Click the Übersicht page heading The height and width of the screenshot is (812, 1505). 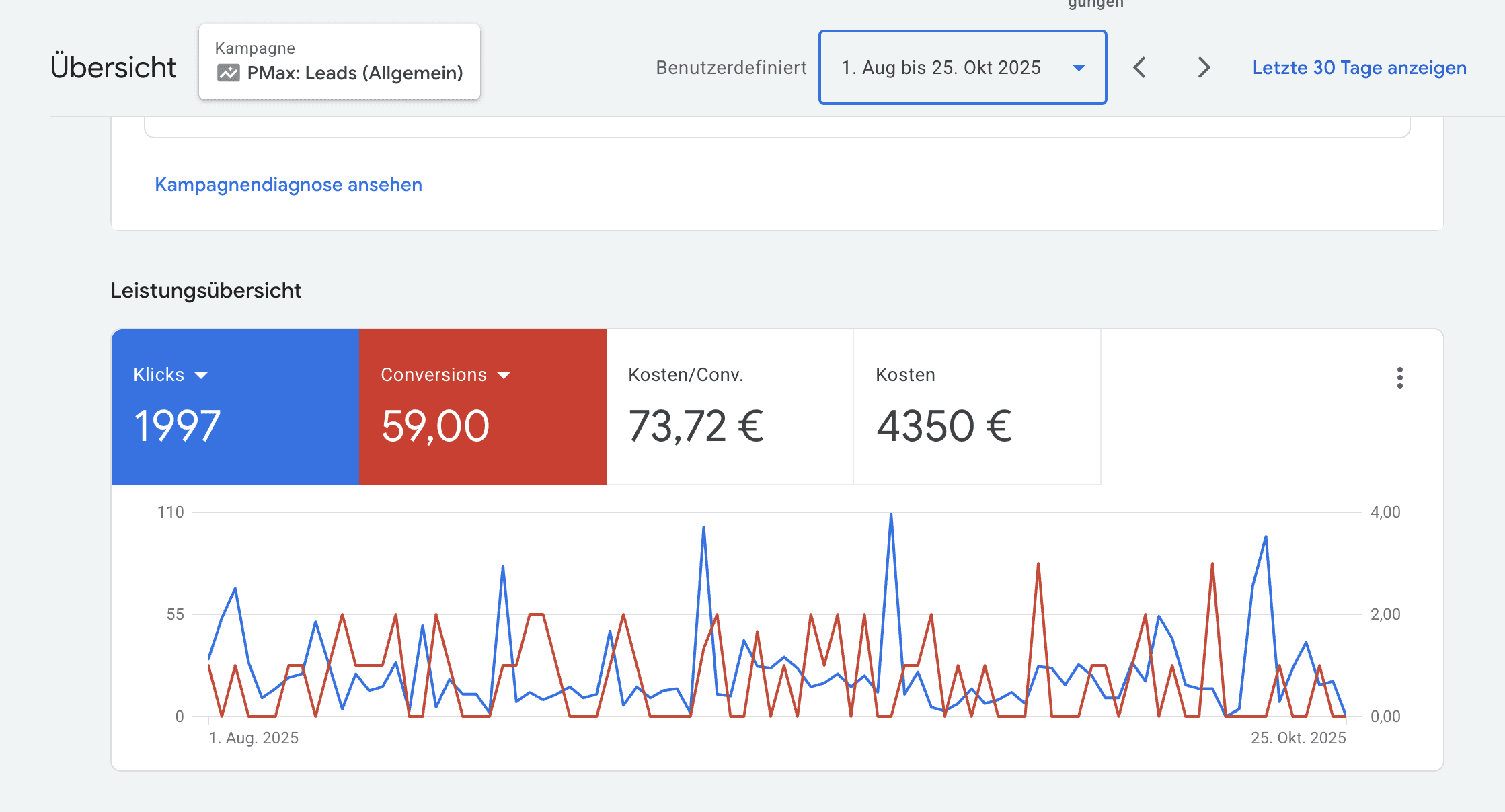click(x=113, y=67)
